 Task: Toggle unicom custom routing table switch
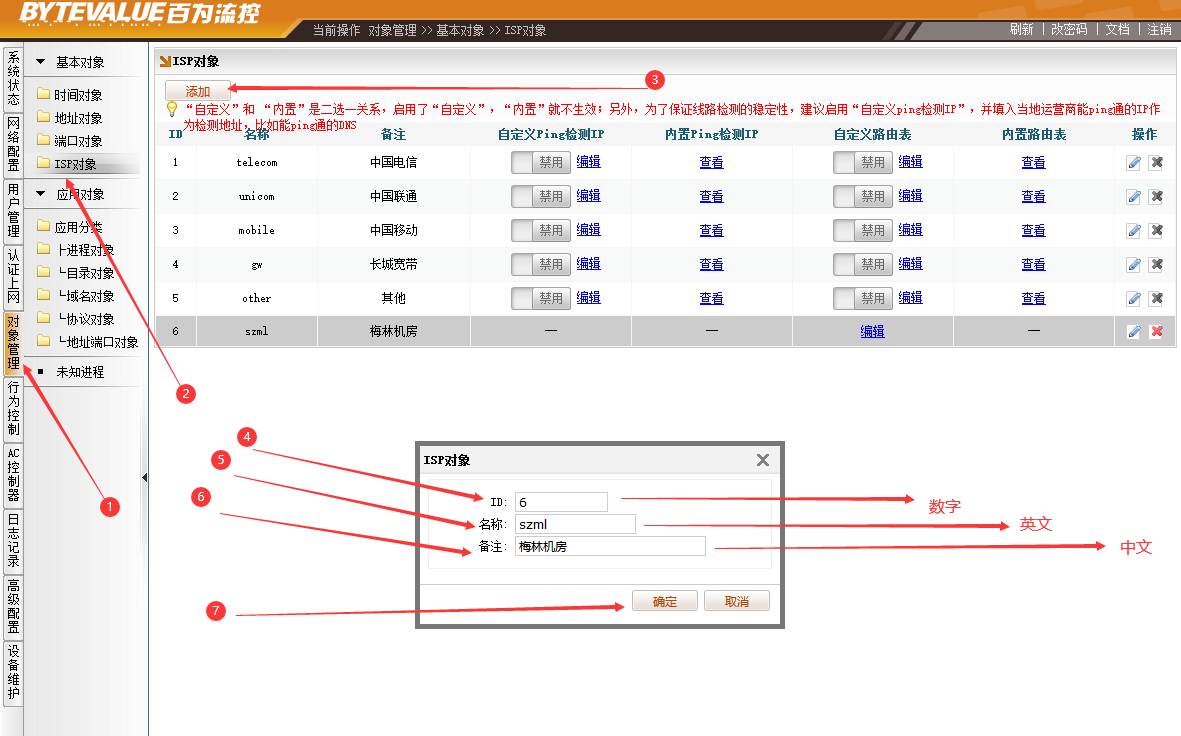click(862, 196)
